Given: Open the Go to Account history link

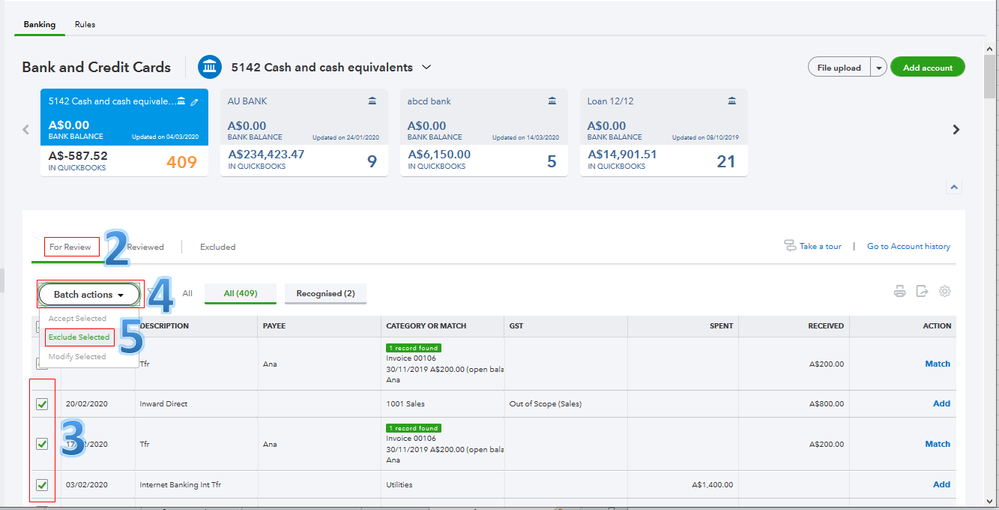Looking at the screenshot, I should click(908, 246).
